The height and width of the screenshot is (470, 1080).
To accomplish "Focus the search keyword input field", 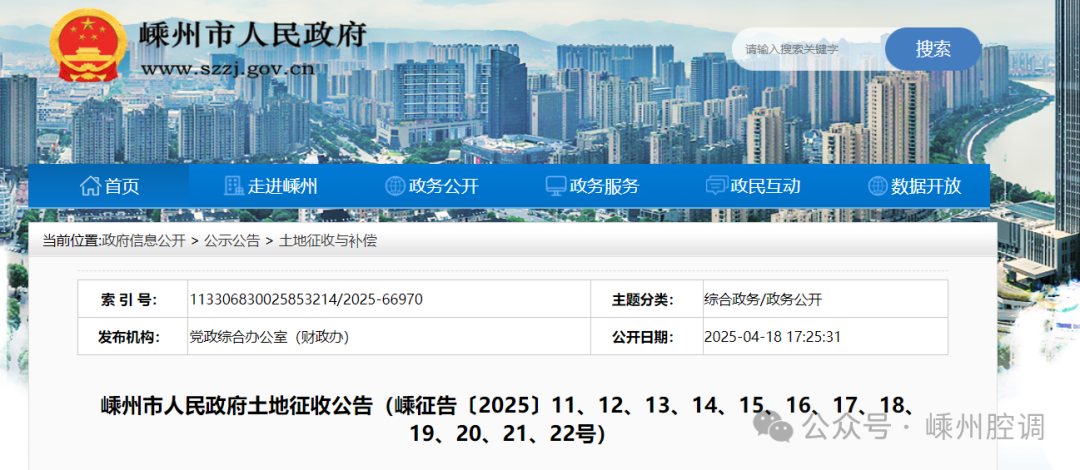I will point(809,48).
